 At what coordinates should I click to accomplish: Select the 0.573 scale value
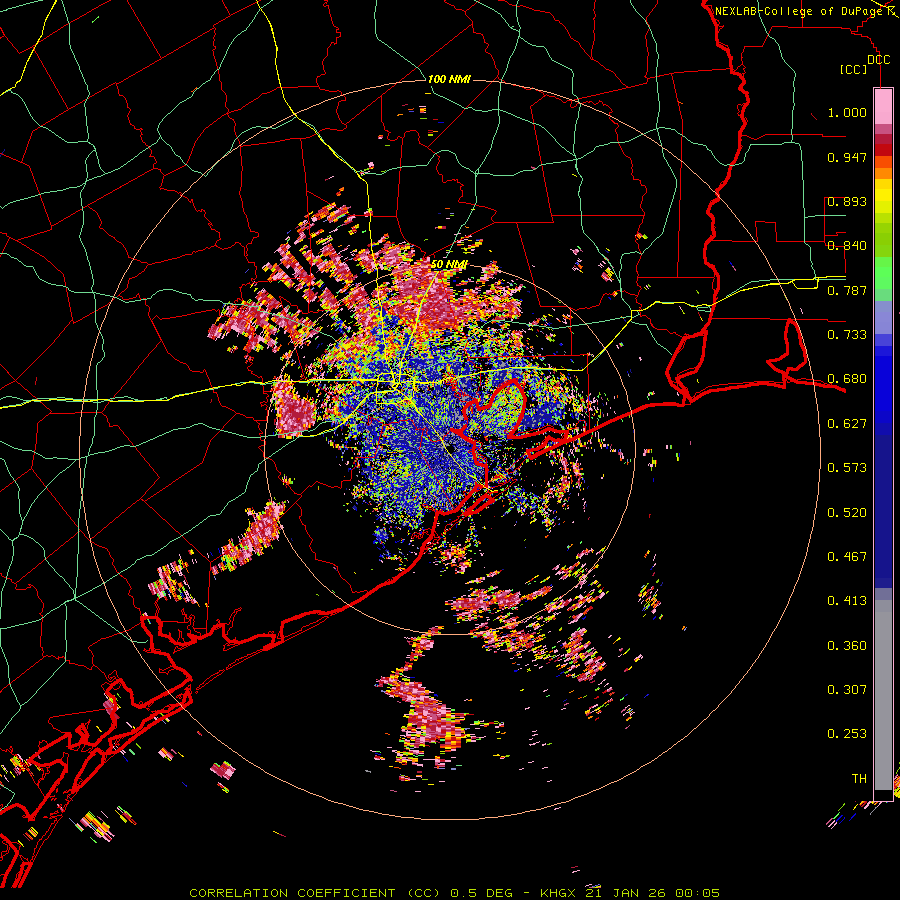[x=847, y=468]
